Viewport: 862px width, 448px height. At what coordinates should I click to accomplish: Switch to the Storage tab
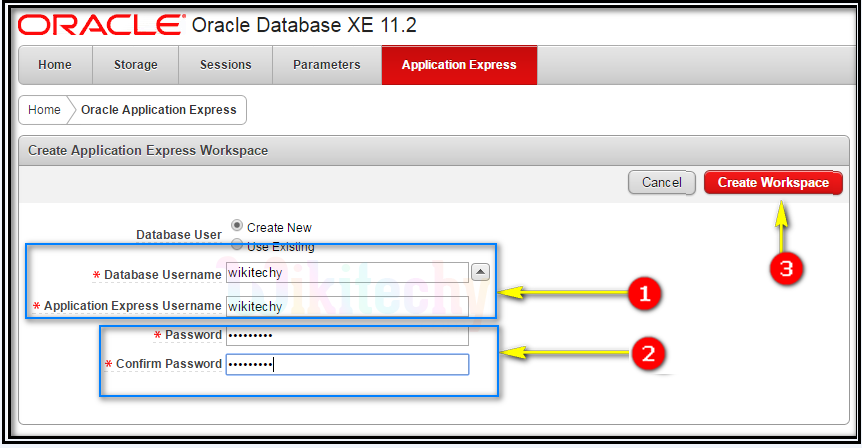[135, 65]
